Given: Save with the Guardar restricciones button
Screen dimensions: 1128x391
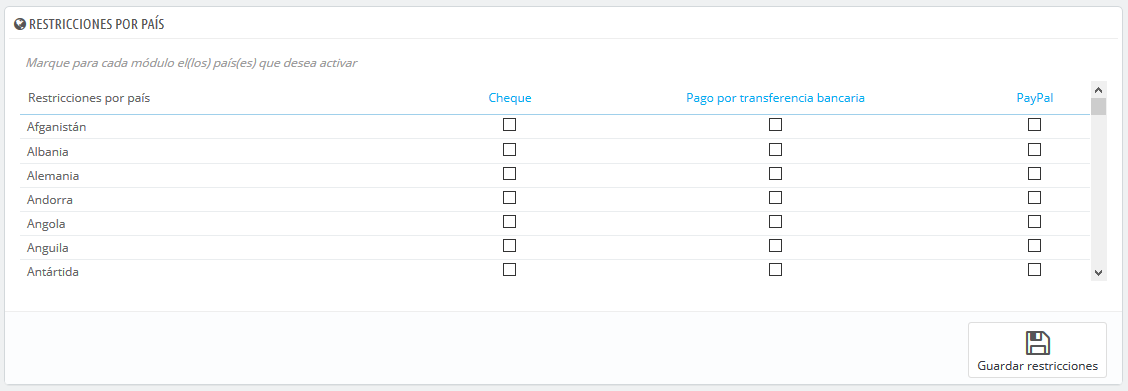Looking at the screenshot, I should (x=1037, y=350).
